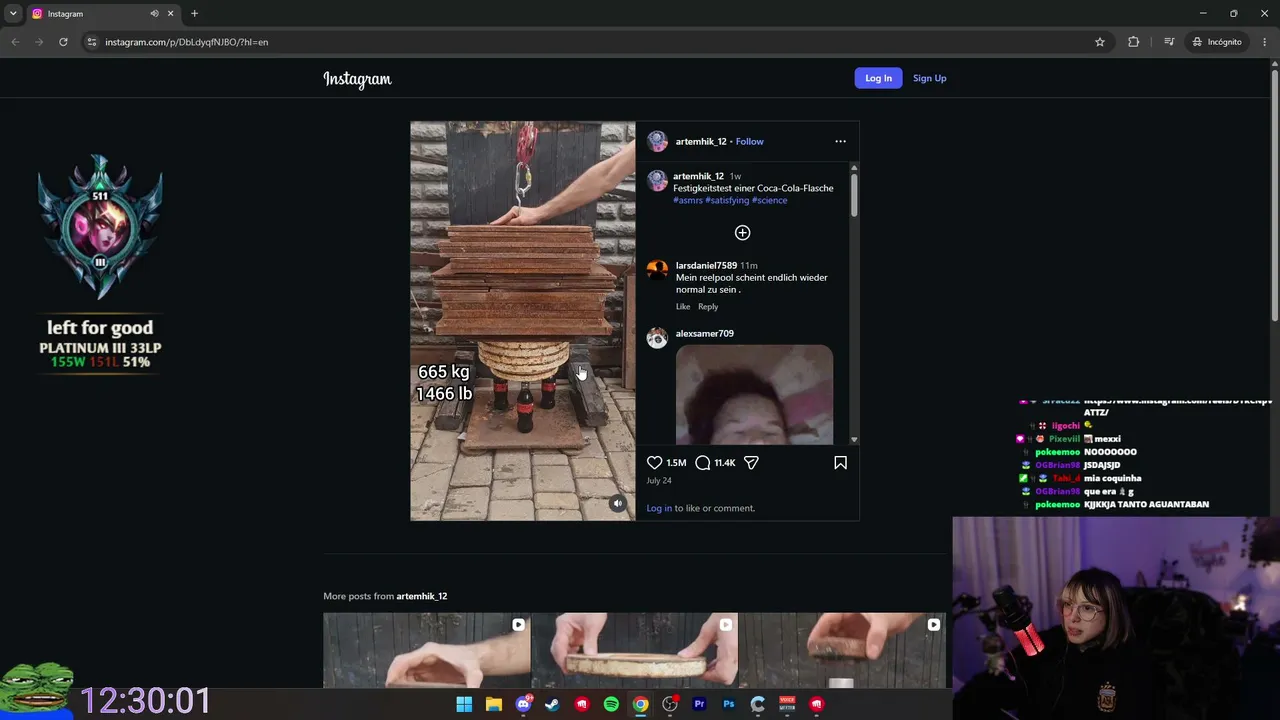Open Chrome media controls

point(1169,42)
